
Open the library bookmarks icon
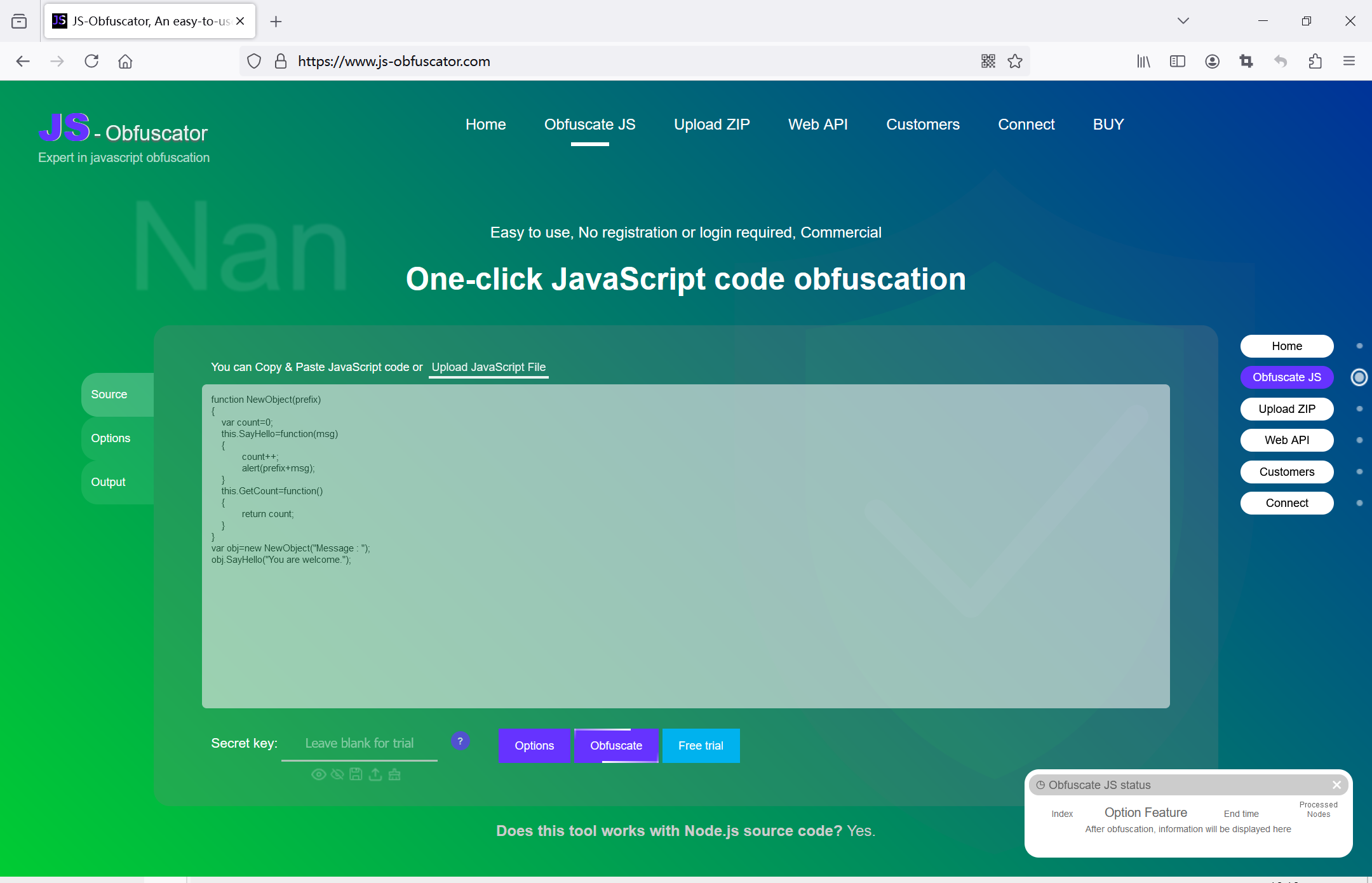(x=1143, y=61)
